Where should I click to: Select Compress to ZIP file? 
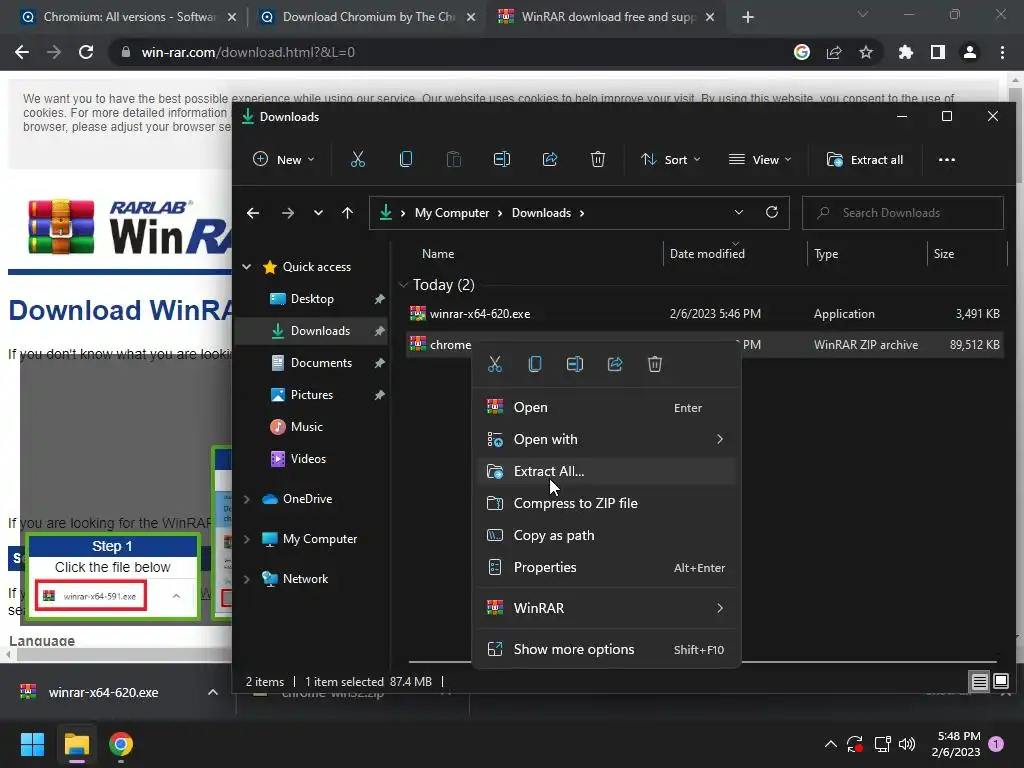607,503
